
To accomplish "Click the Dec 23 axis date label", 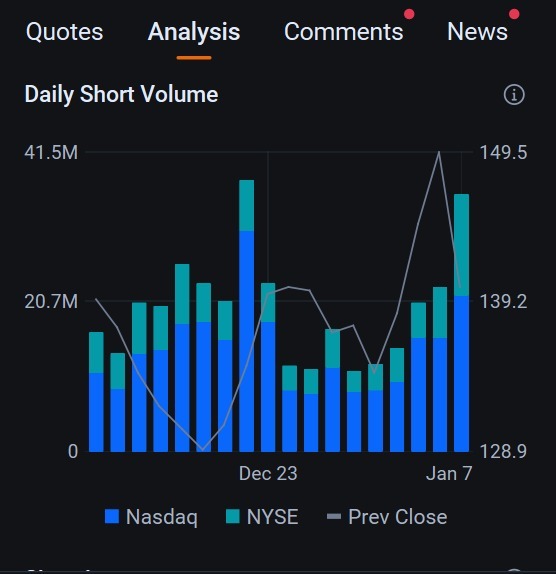I will click(x=268, y=473).
